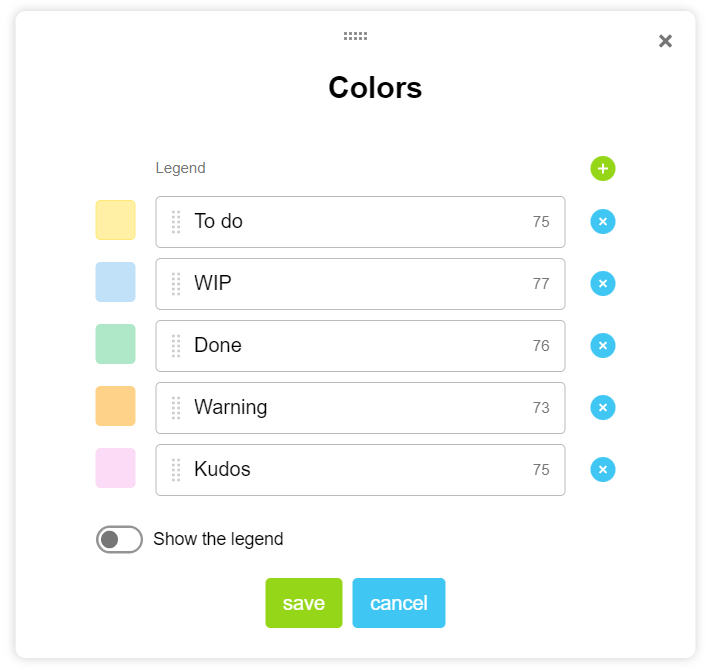Remove the Done legend entry
Image resolution: width=715 pixels, height=670 pixels.
tap(602, 346)
